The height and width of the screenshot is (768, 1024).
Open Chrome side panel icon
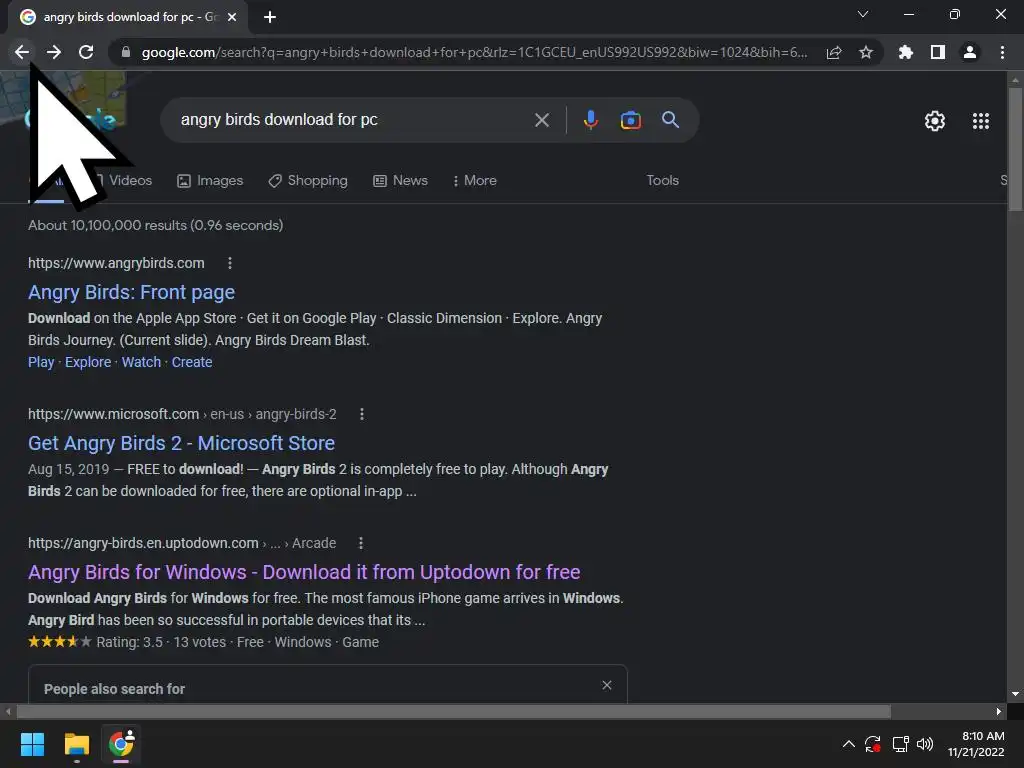[x=938, y=52]
